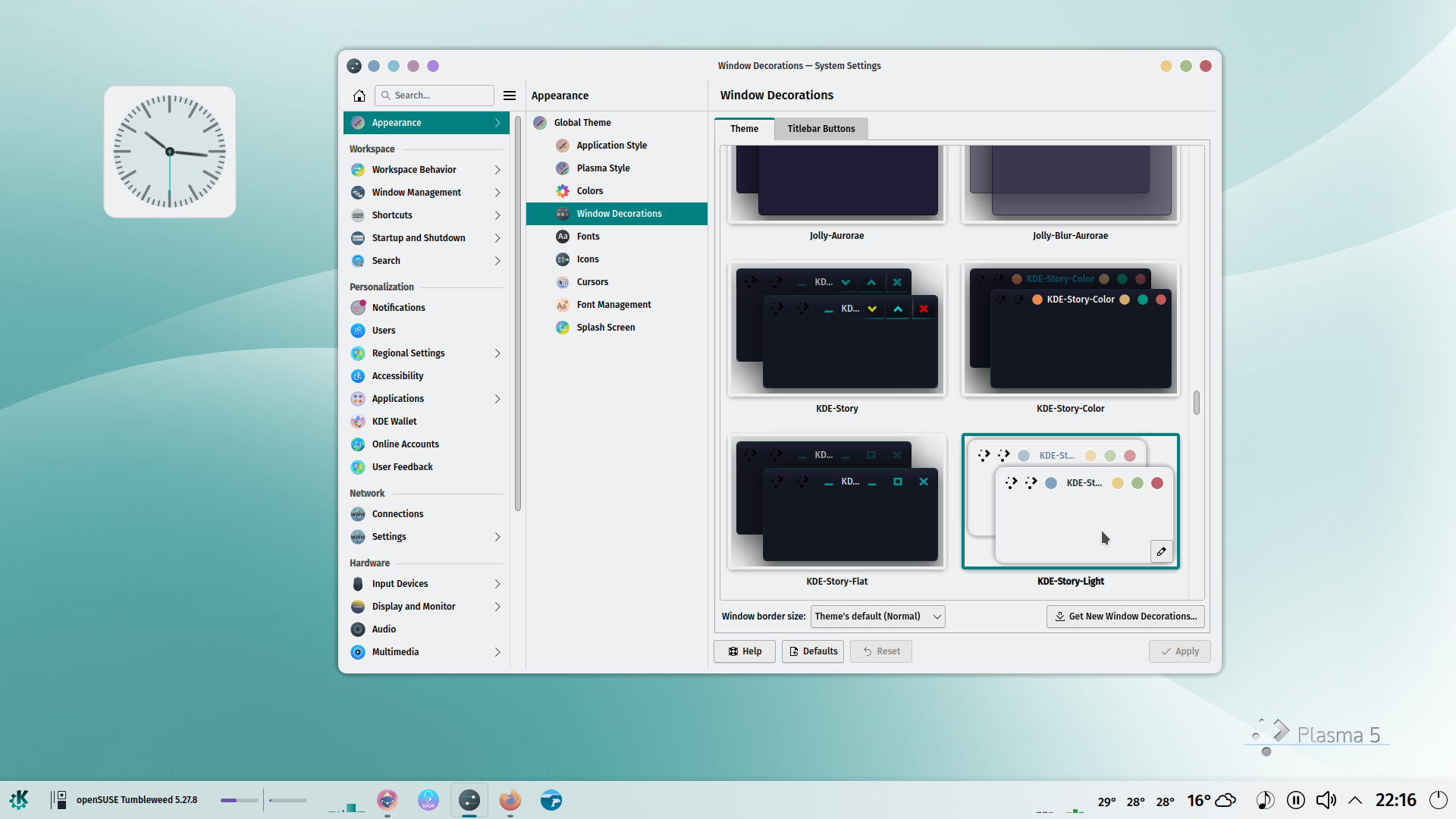Open the KDE application launcher in the taskbar
The height and width of the screenshot is (819, 1456).
(19, 800)
